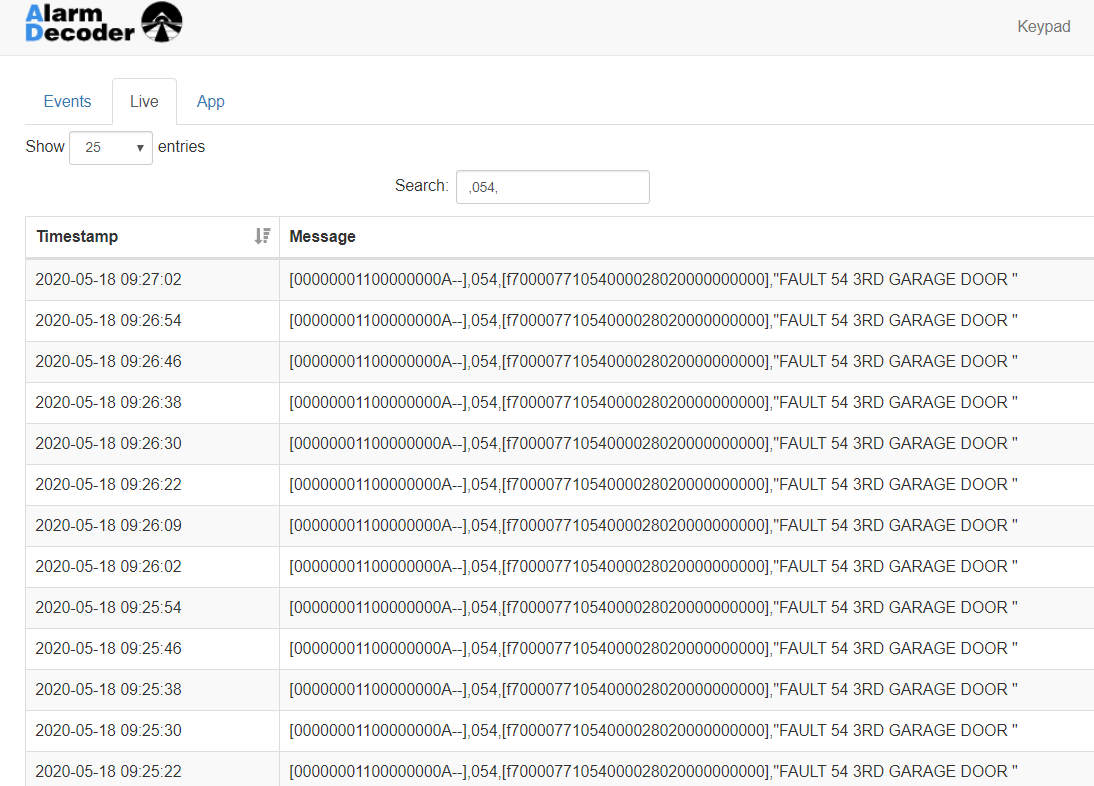The height and width of the screenshot is (786, 1094).
Task: Select timestamp 2020-05-18 09:25:38
Action: tap(108, 689)
